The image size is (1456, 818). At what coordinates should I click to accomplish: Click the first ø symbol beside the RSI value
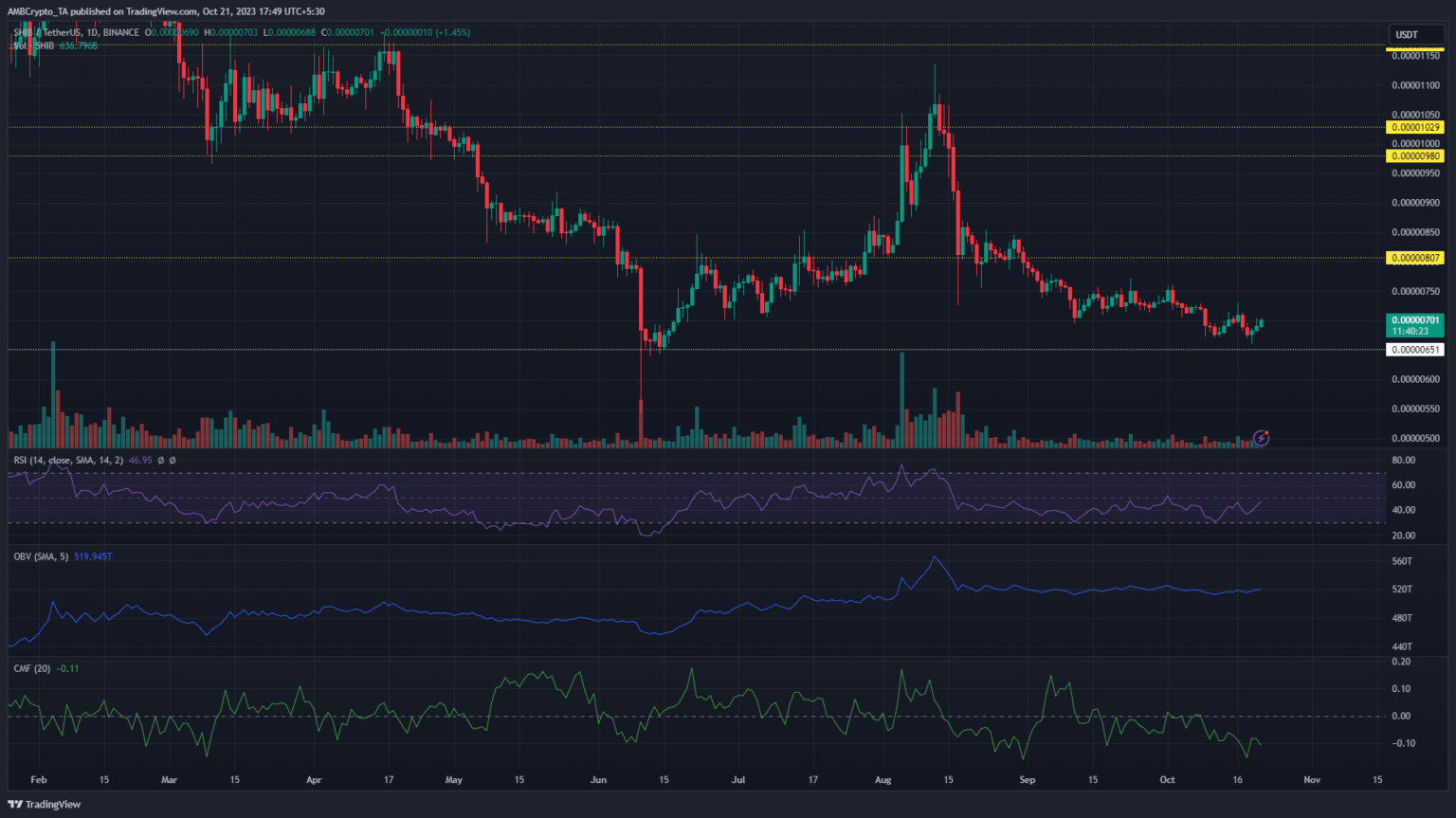coord(161,461)
